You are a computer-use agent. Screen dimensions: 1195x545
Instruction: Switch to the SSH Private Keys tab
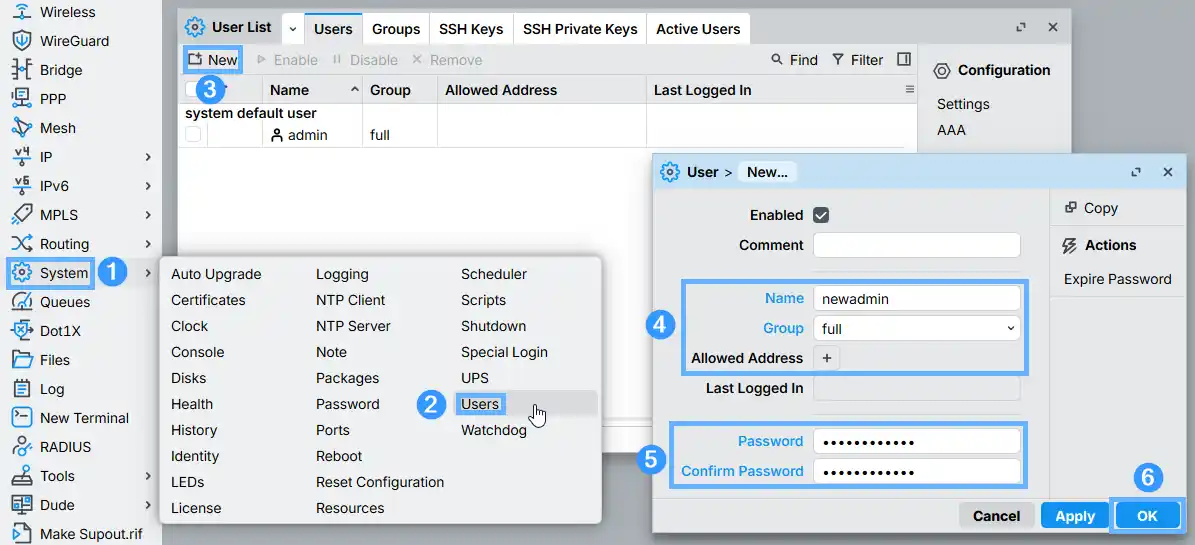pos(580,29)
